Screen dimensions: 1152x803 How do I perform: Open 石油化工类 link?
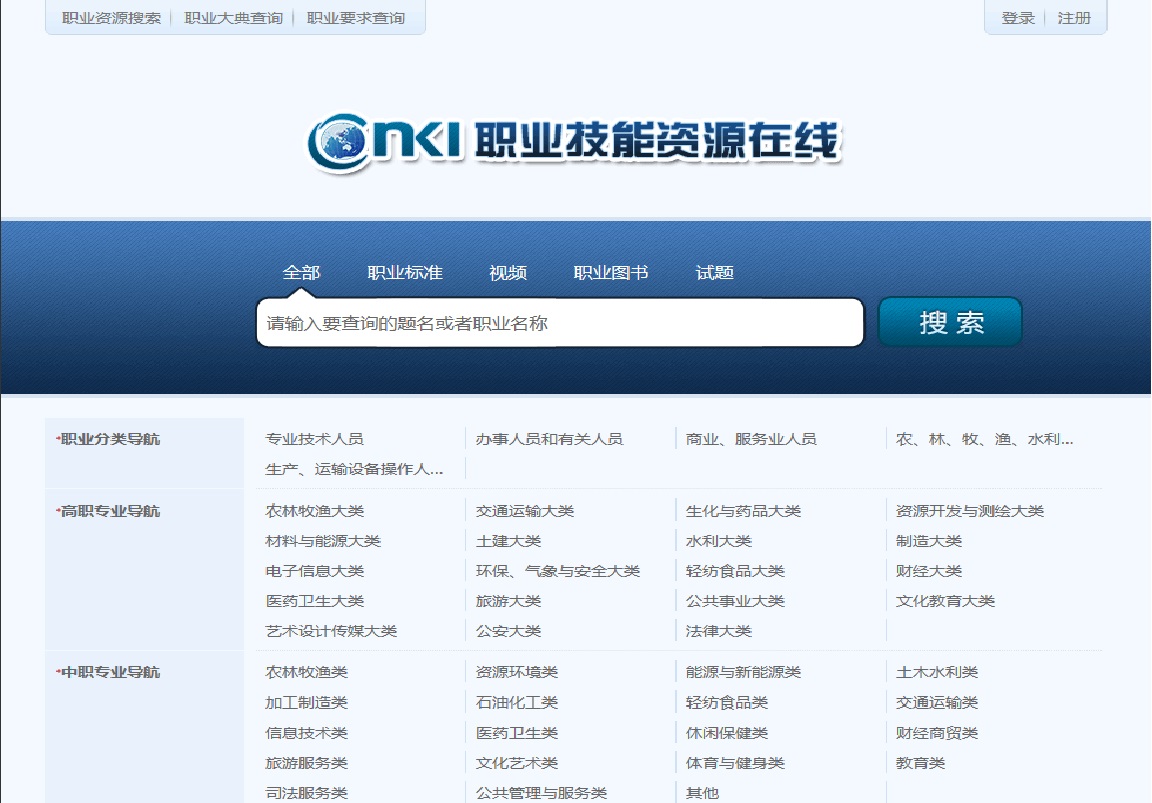click(516, 703)
